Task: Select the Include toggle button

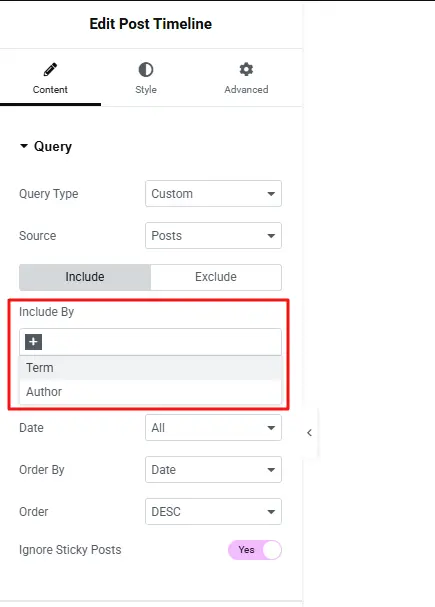Action: (85, 277)
